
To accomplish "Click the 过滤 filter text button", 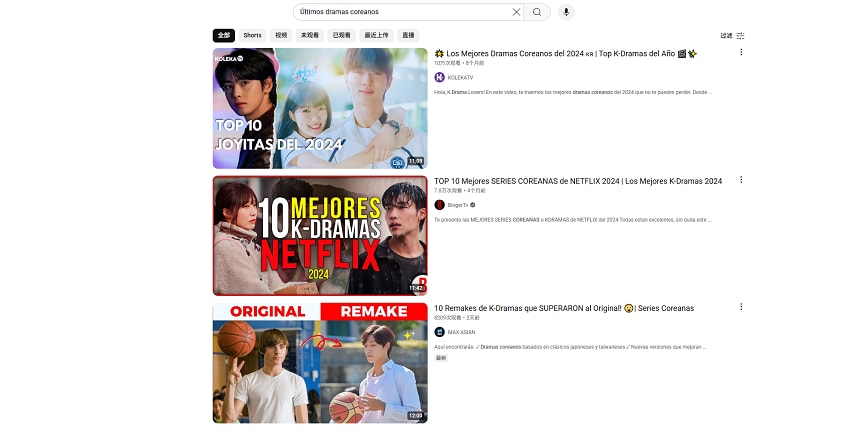I will click(726, 36).
